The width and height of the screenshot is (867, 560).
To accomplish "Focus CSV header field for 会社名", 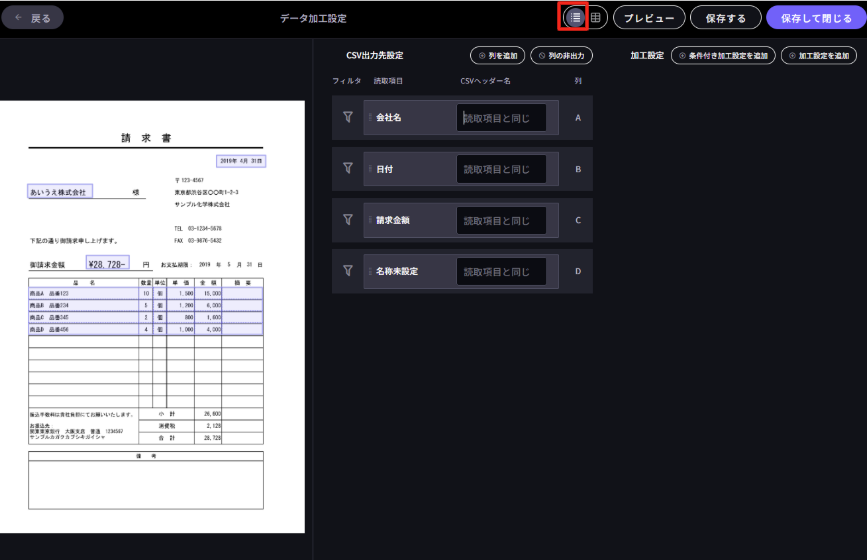I will 502,118.
